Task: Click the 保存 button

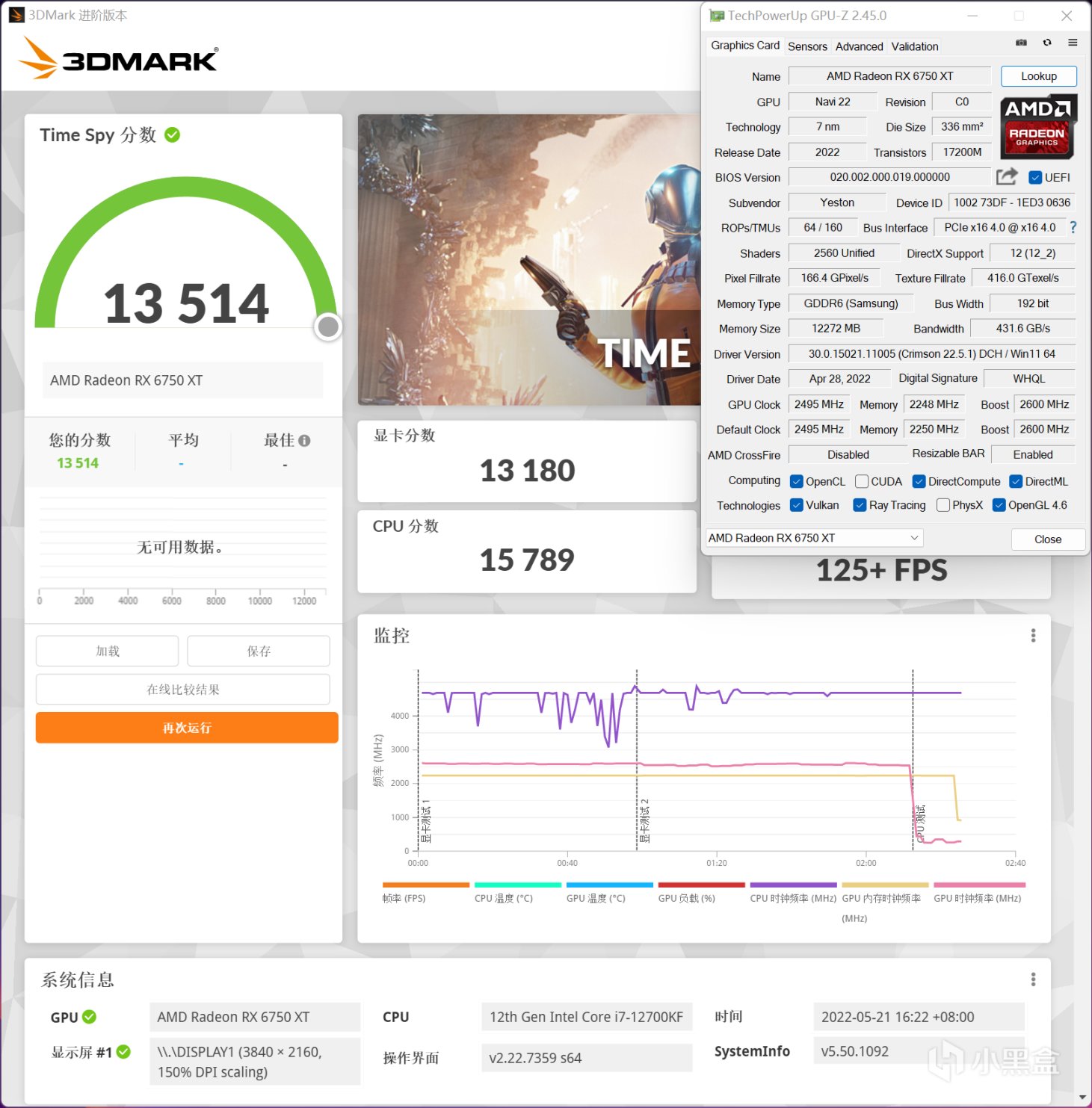Action: click(259, 651)
